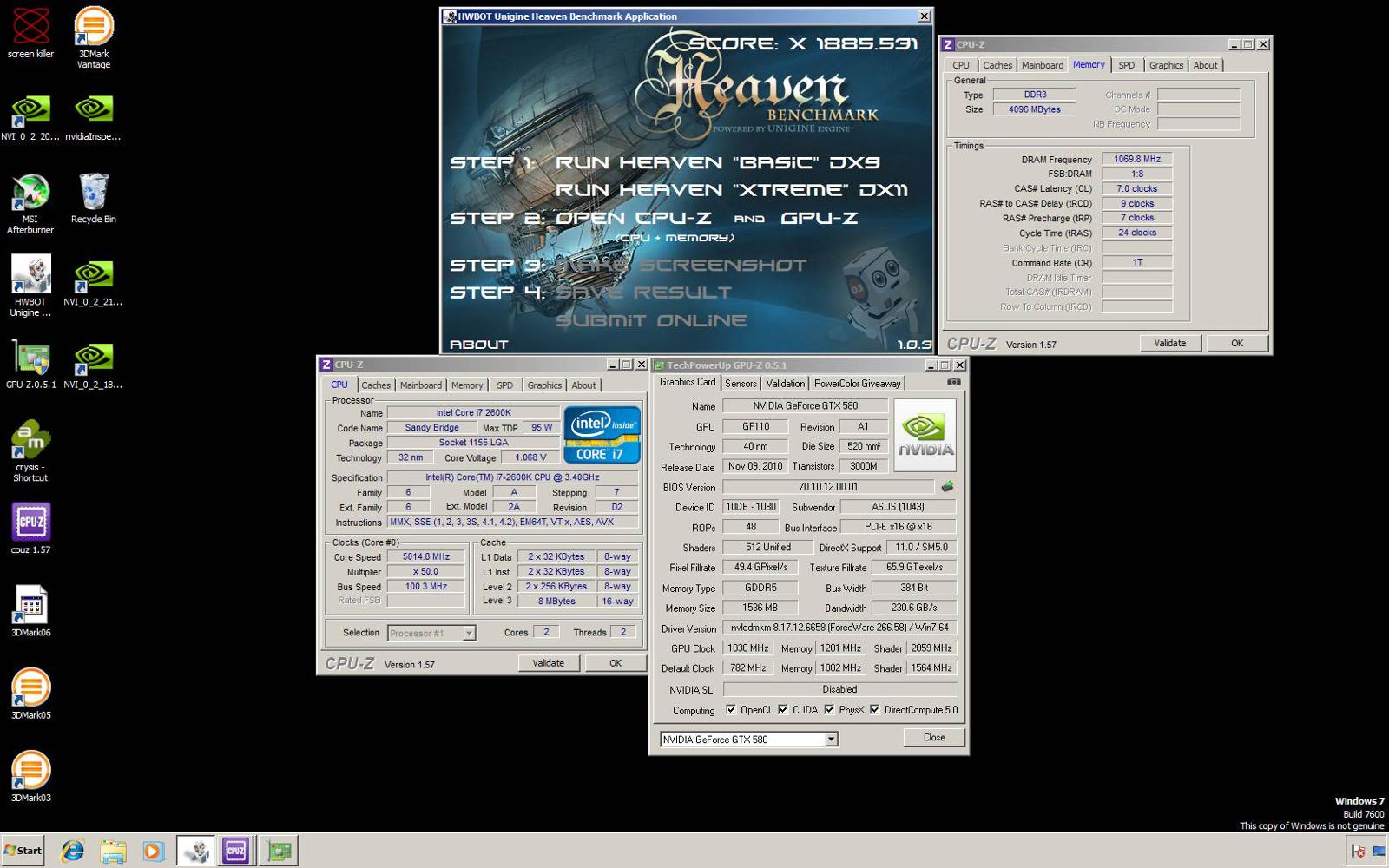Click the Core Speed value 5014.8 MHz
The image size is (1389, 868).
(x=426, y=557)
